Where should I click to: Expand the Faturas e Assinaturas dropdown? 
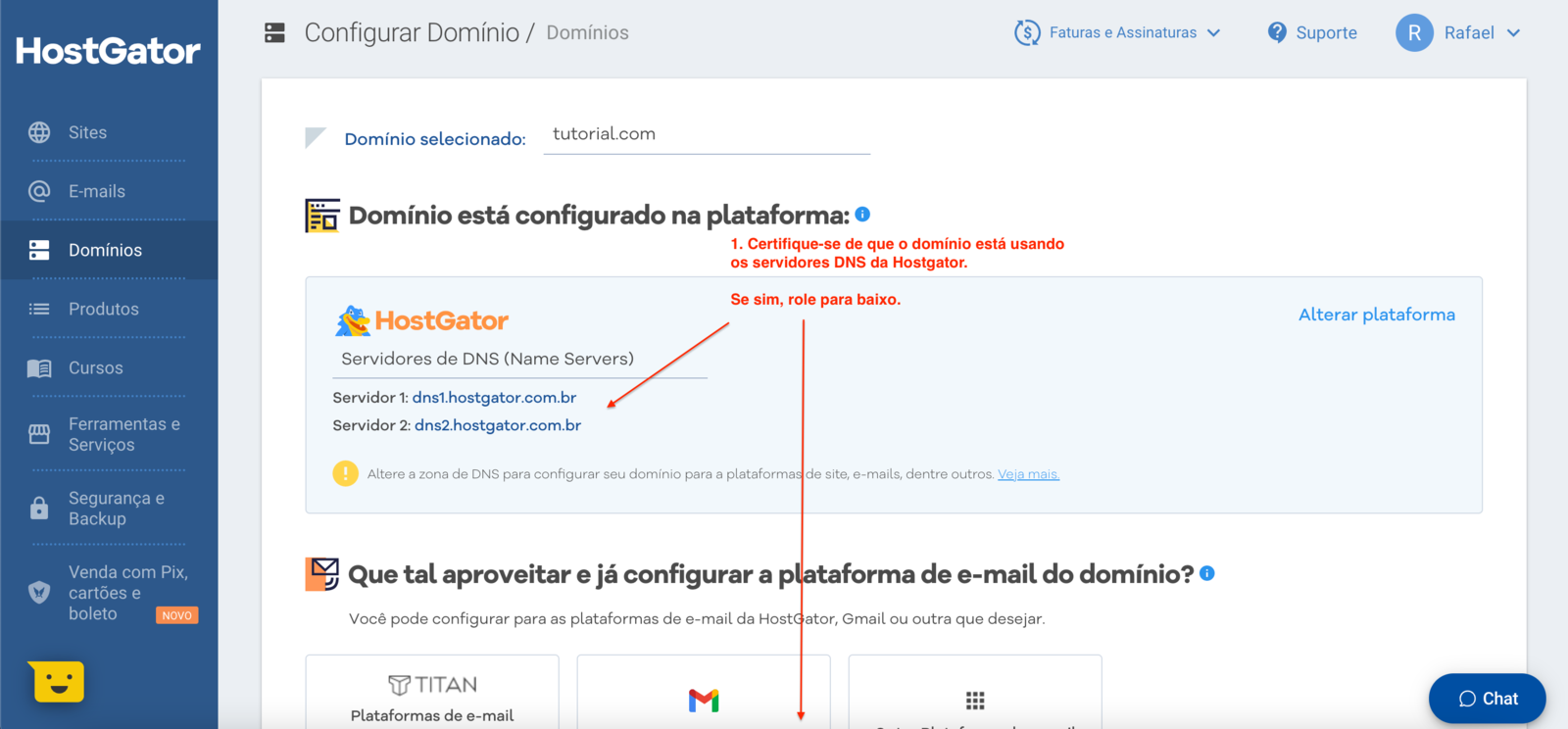(x=1214, y=32)
